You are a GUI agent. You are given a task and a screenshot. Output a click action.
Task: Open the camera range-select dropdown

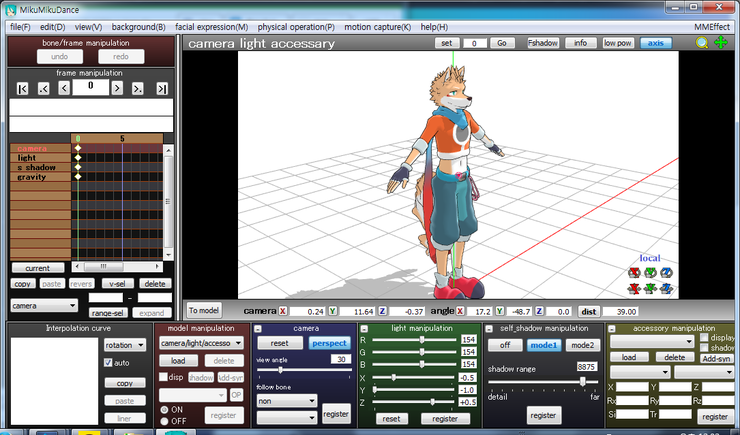44,306
